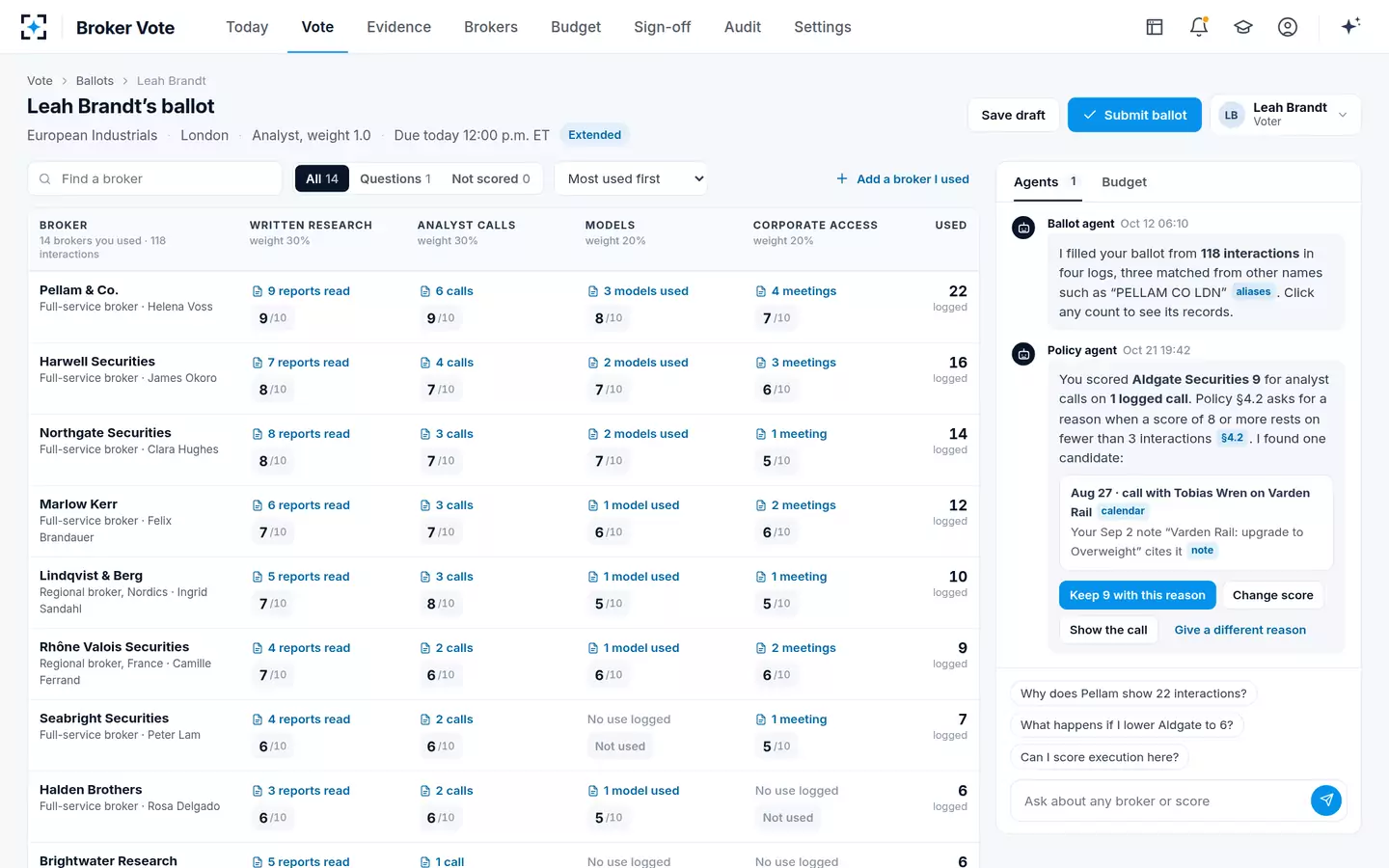The width and height of the screenshot is (1389, 868).
Task: Open the Settings tab
Action: pyautogui.click(x=823, y=27)
